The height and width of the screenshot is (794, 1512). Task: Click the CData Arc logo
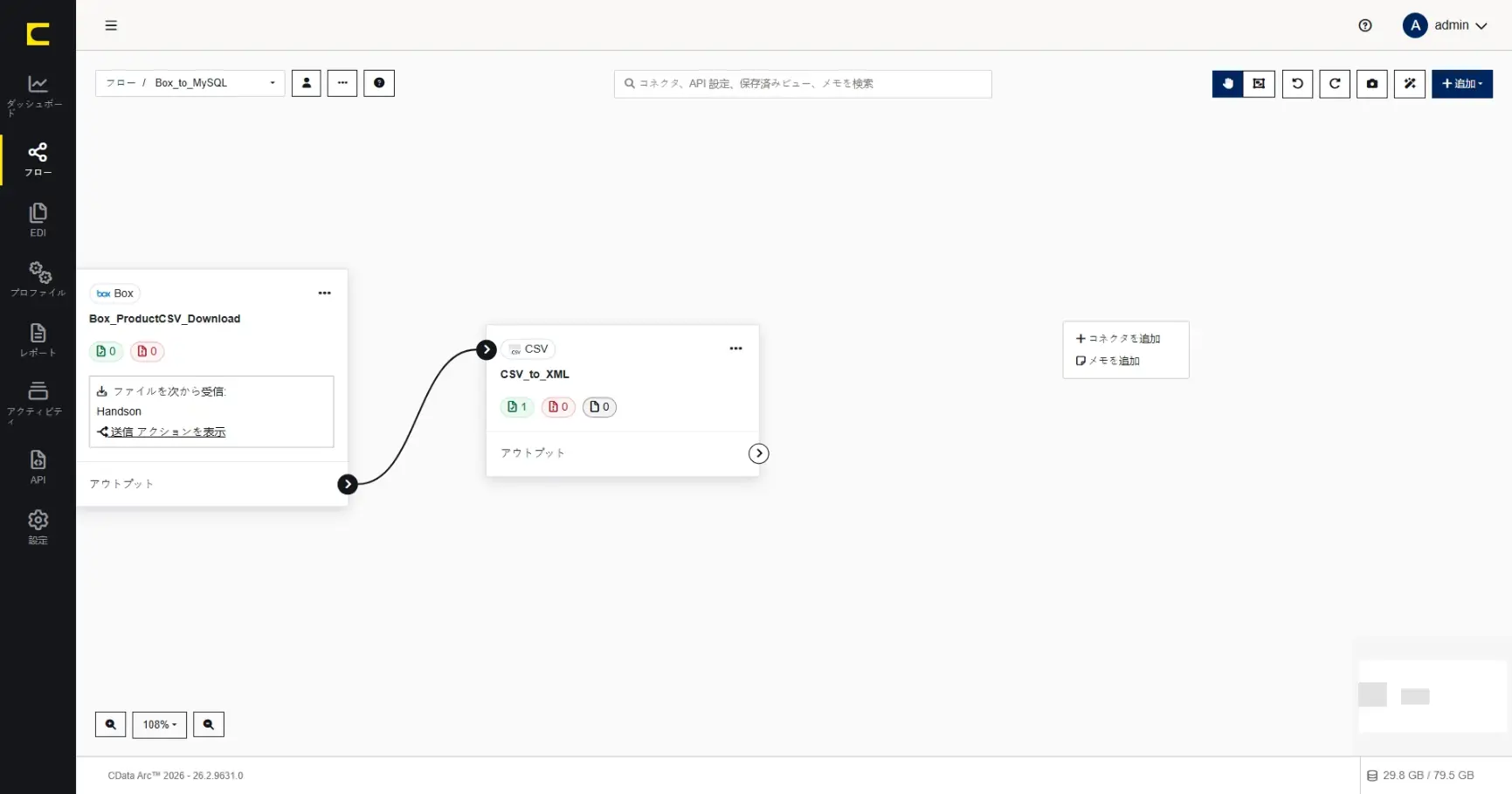point(38,34)
